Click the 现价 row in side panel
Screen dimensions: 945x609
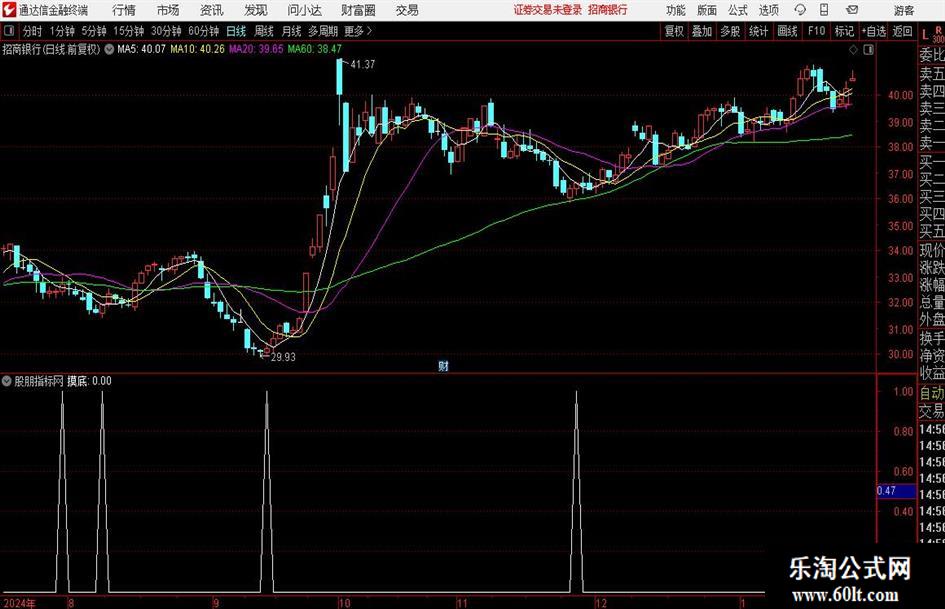coord(932,250)
